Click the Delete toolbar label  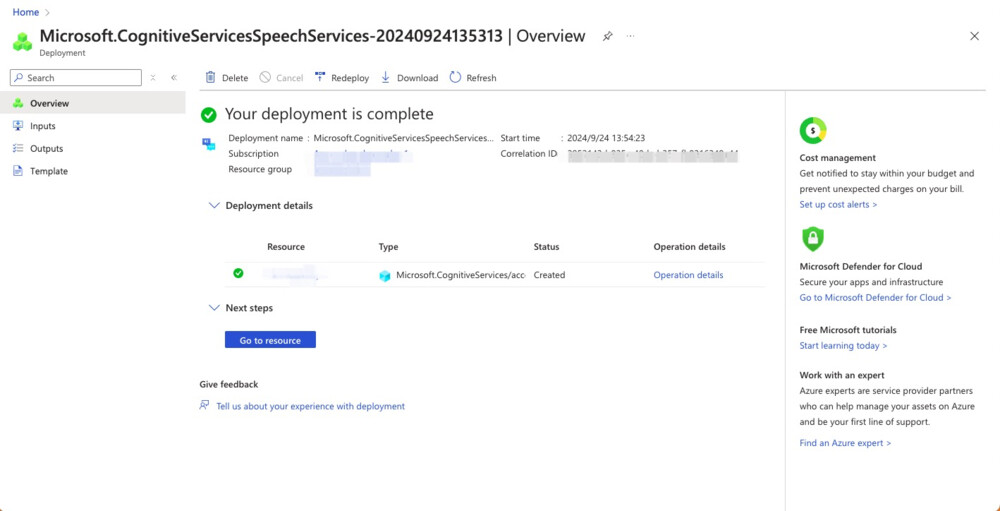[235, 78]
